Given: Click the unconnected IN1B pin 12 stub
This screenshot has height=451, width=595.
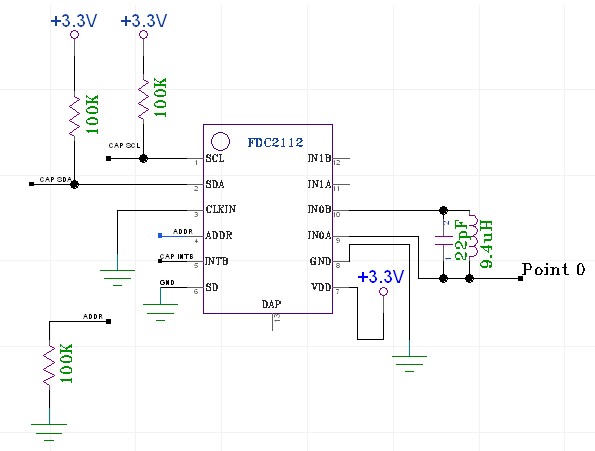Looking at the screenshot, I should (x=341, y=159).
